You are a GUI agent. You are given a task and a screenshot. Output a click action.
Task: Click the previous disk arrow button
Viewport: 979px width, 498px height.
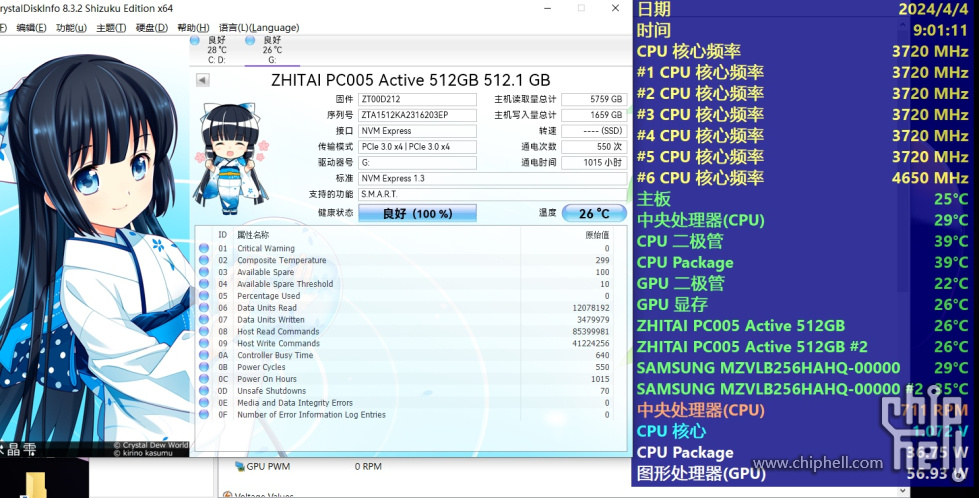(202, 80)
